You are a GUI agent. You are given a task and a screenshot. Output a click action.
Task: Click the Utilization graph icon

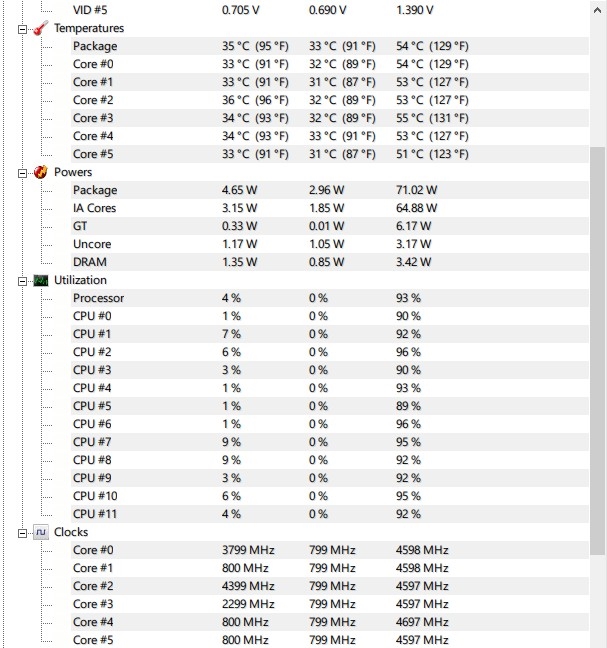pos(40,281)
